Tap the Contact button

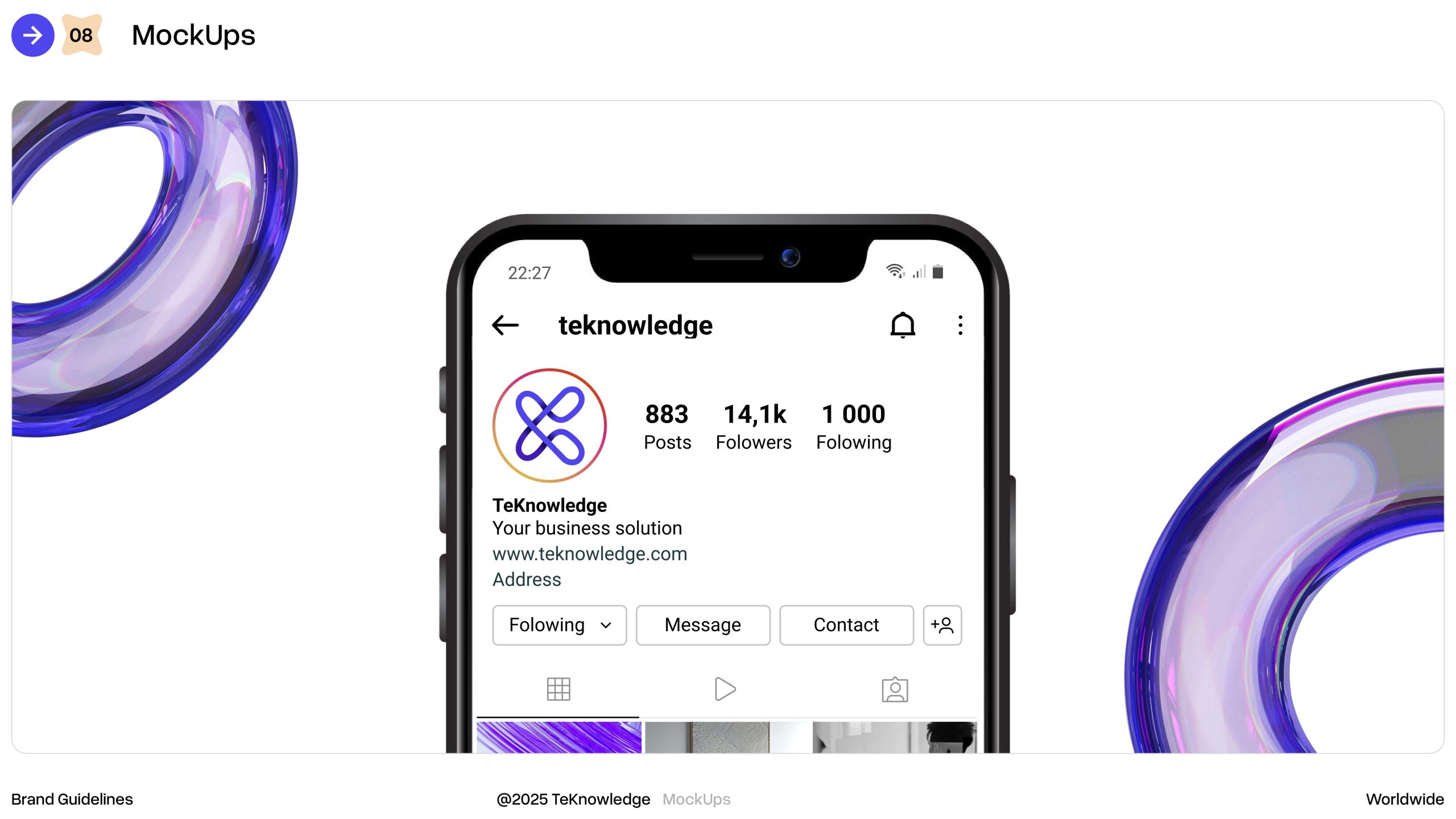846,625
